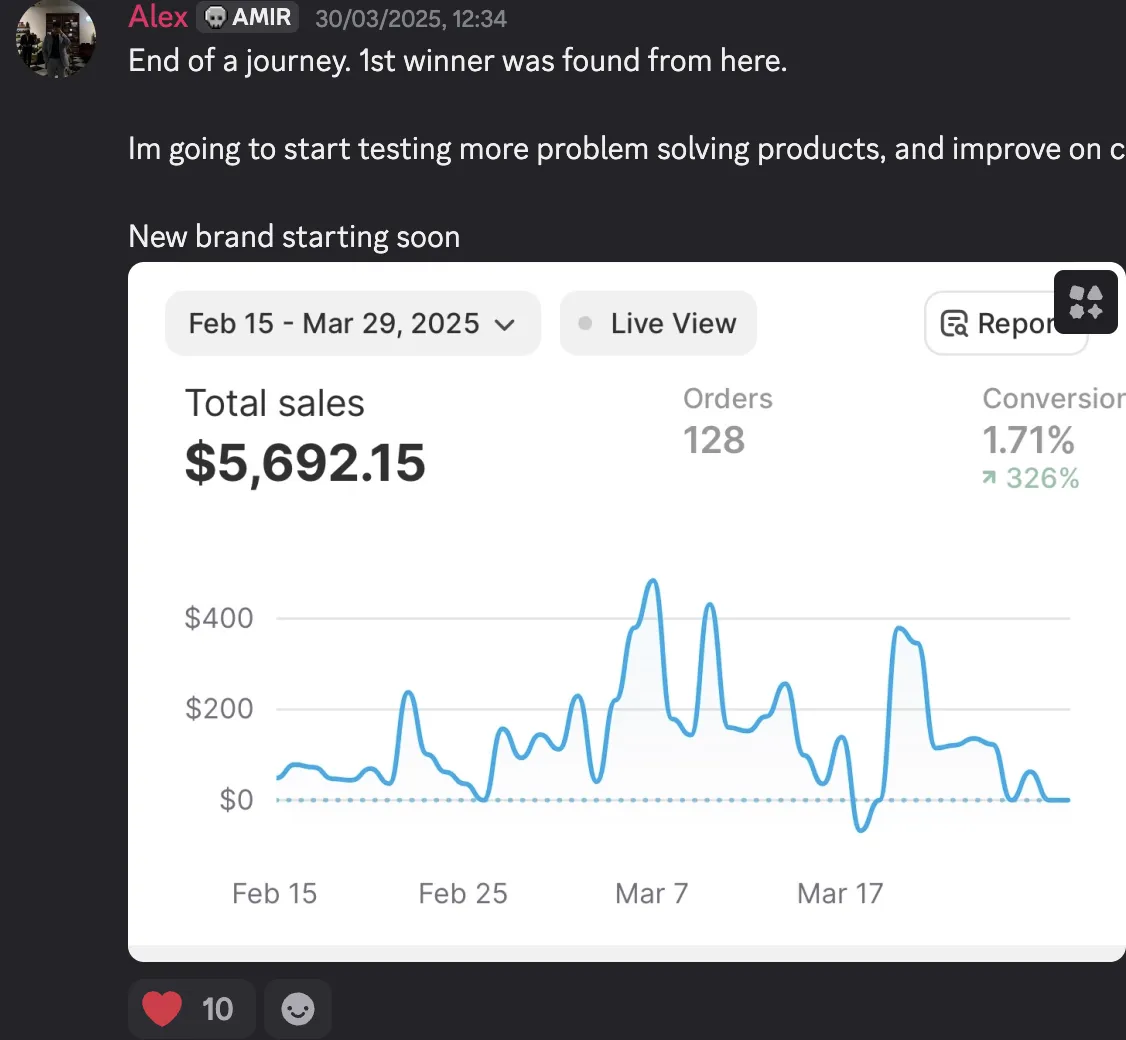Image resolution: width=1126 pixels, height=1040 pixels.
Task: Open Alex's profile avatar
Action: click(x=56, y=37)
